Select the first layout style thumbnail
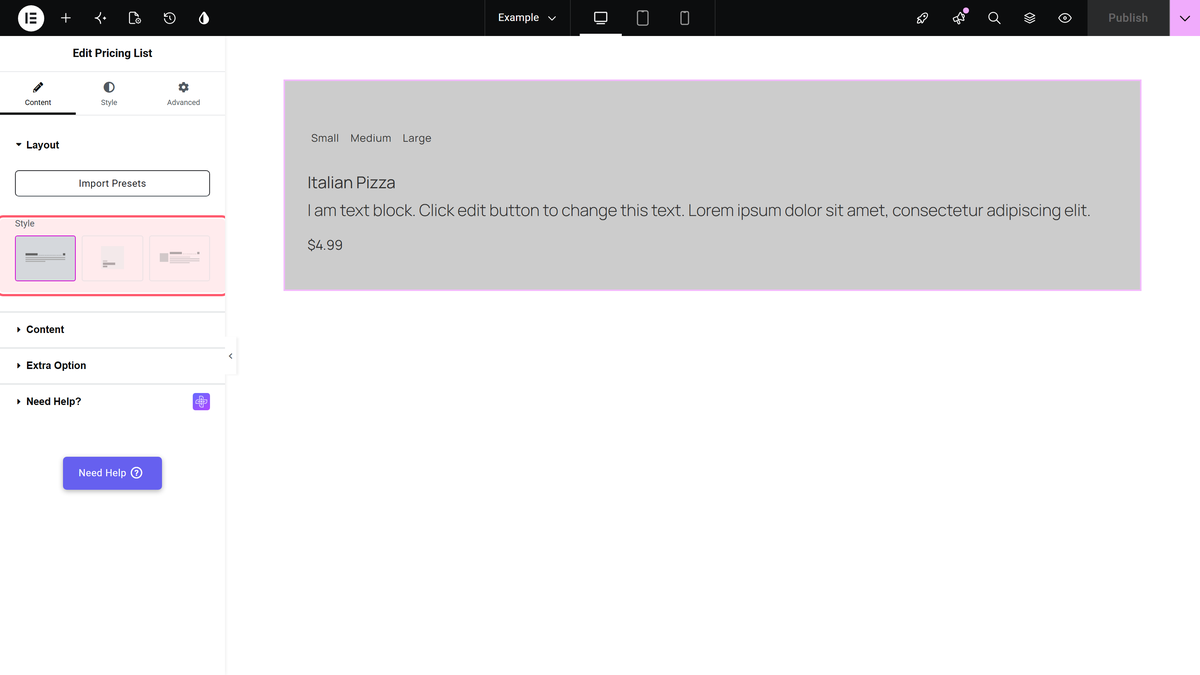 click(45, 258)
